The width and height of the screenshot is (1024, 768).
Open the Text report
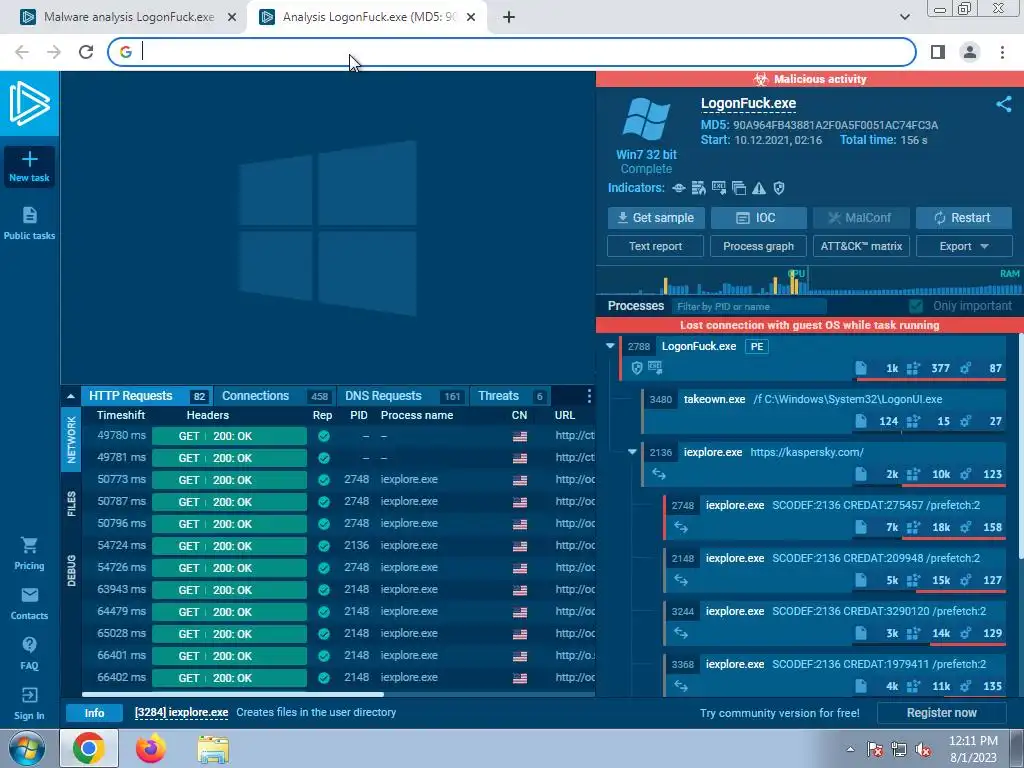[x=655, y=246]
